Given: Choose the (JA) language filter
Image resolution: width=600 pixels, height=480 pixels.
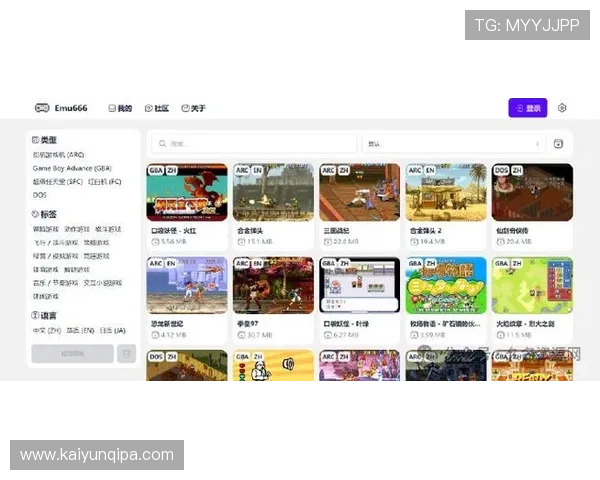Looking at the screenshot, I should pyautogui.click(x=112, y=330).
